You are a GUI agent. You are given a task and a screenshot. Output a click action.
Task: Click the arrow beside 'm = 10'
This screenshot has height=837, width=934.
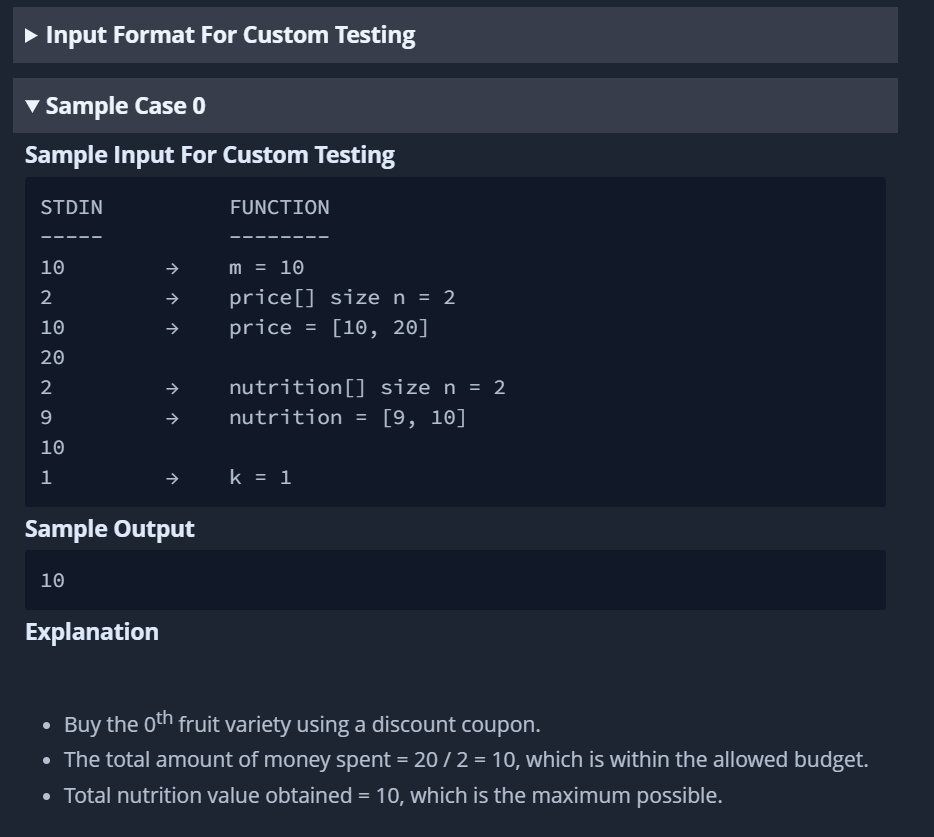172,268
